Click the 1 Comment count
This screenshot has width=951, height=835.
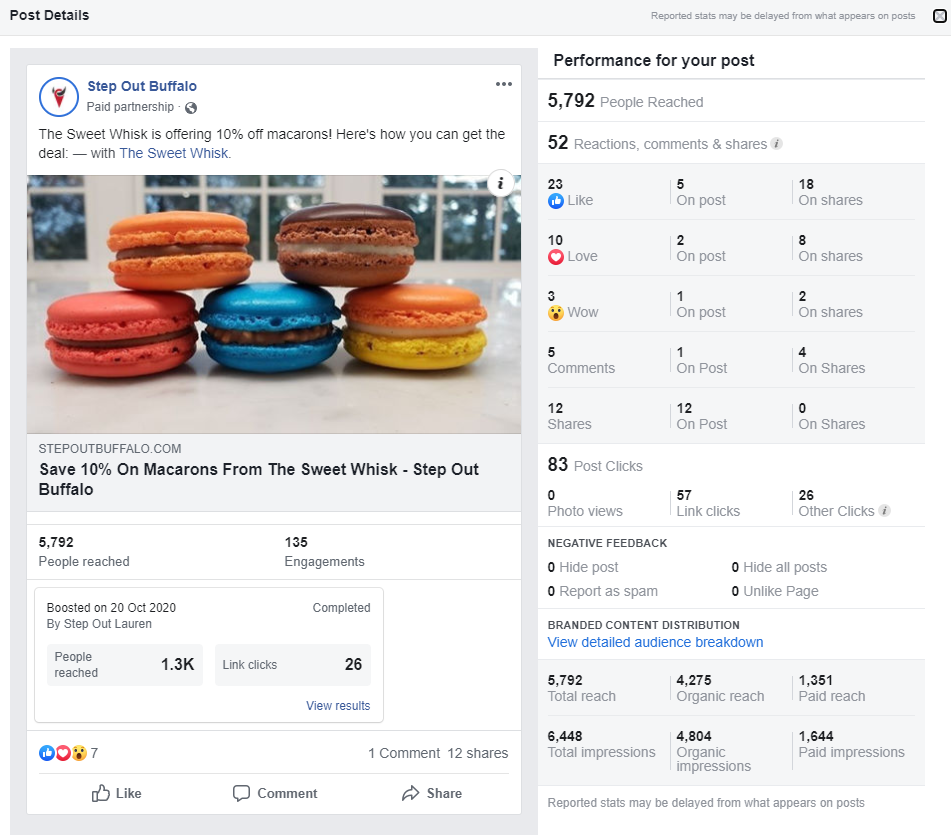404,753
